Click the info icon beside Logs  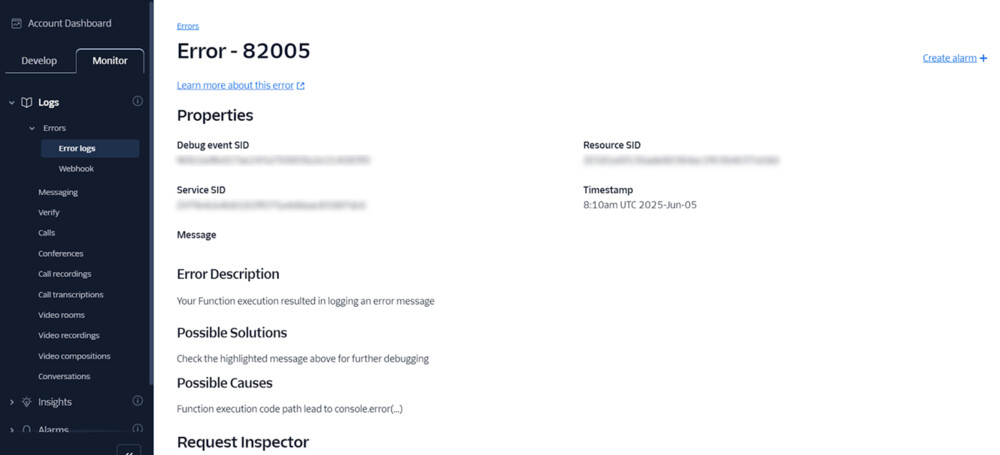tap(137, 101)
